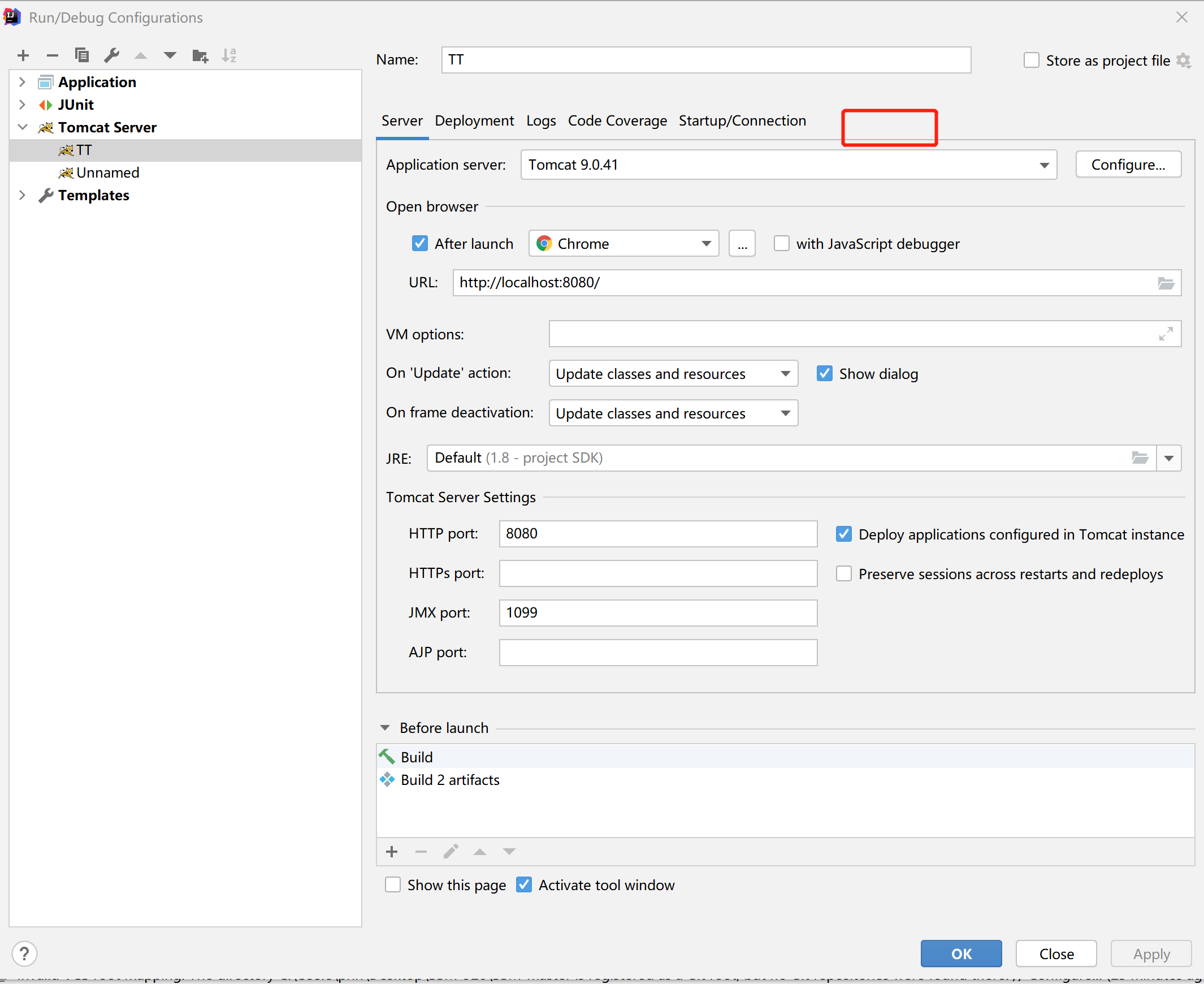The image size is (1204, 984).
Task: Toggle Activate tool window checkbox
Action: click(x=524, y=885)
